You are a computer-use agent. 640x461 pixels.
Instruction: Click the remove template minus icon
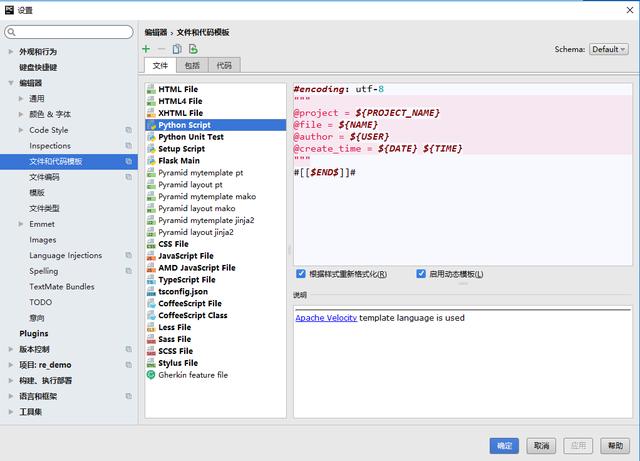tap(161, 48)
